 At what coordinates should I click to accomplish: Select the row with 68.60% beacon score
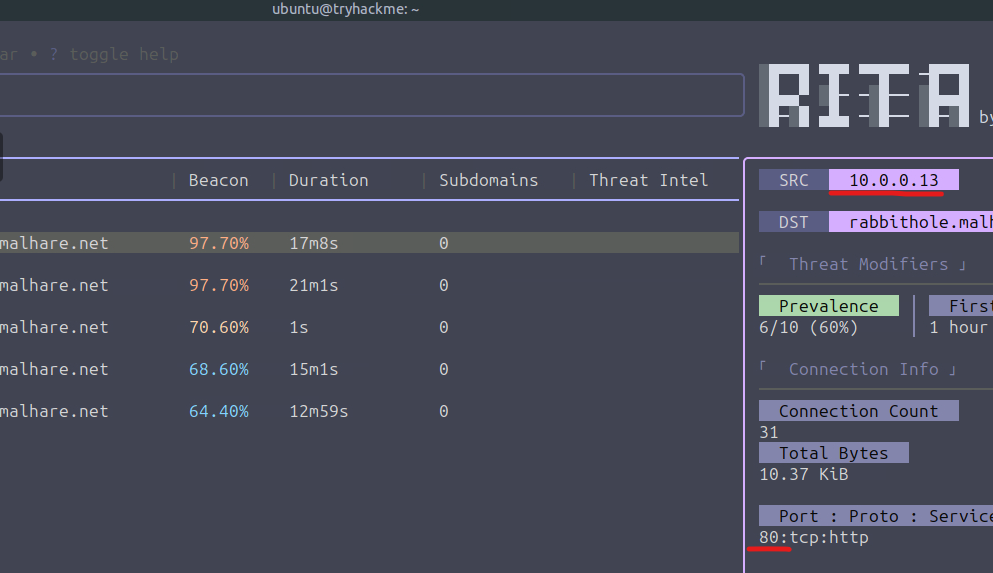coord(369,368)
